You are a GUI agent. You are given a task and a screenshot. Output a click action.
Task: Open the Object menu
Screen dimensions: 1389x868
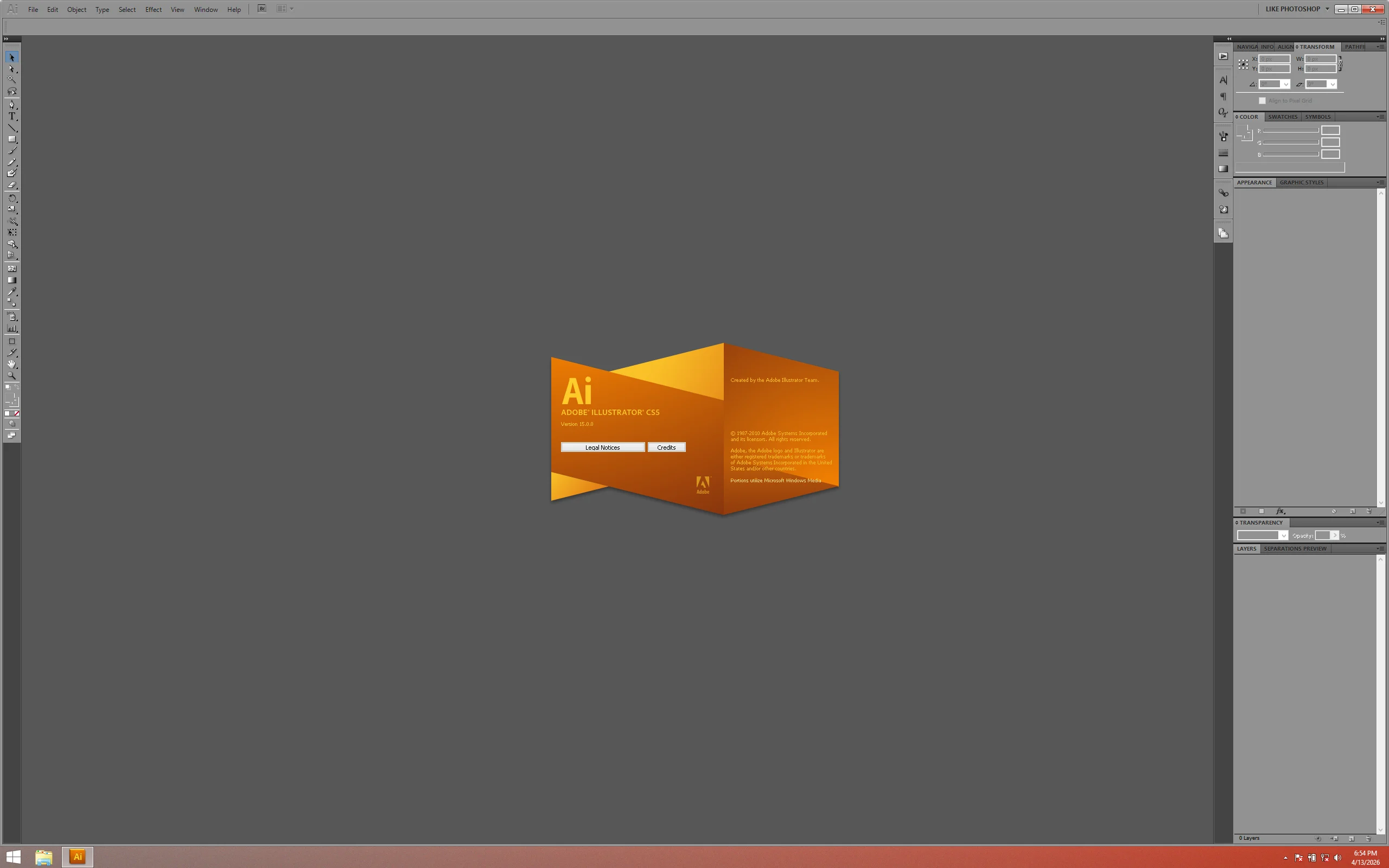click(77, 9)
